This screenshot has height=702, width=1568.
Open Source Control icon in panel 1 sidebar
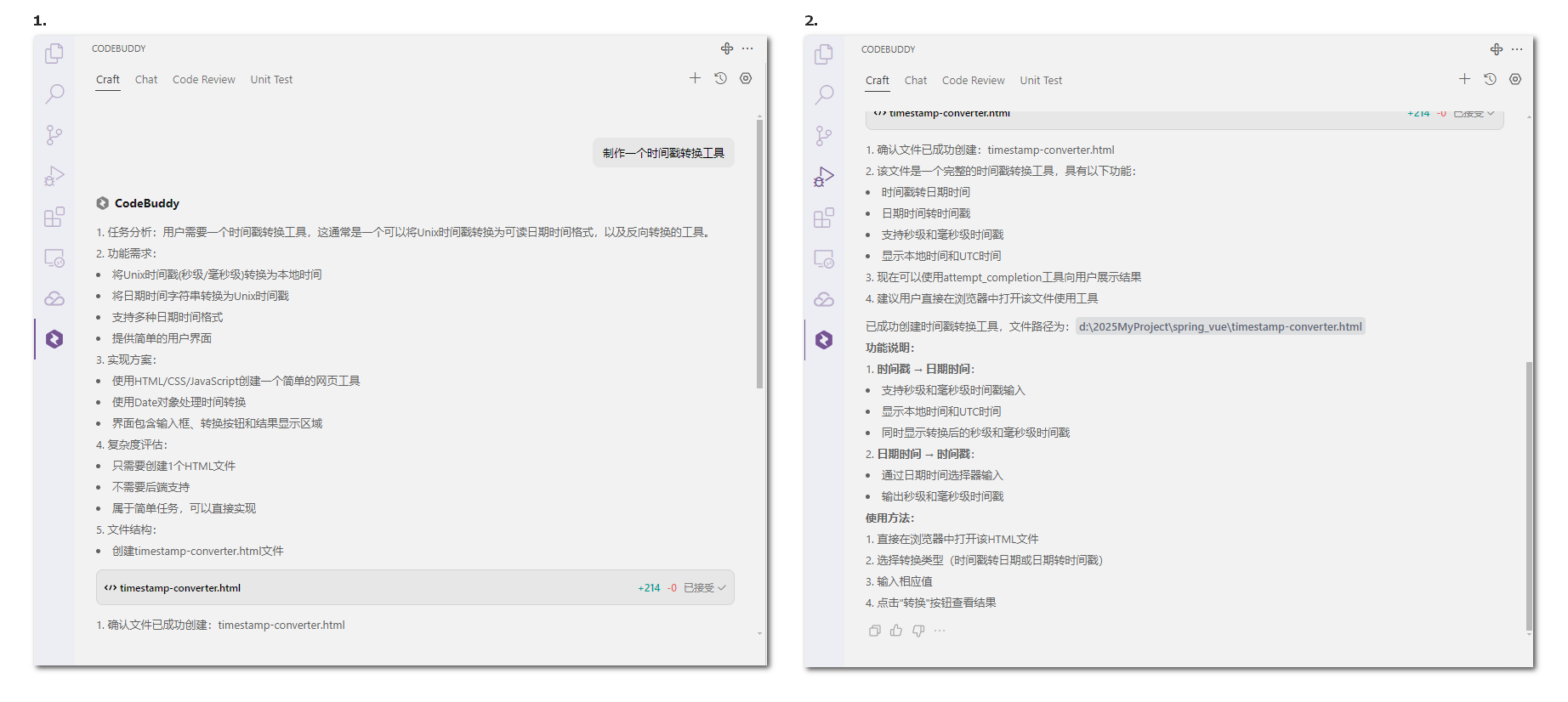[54, 134]
